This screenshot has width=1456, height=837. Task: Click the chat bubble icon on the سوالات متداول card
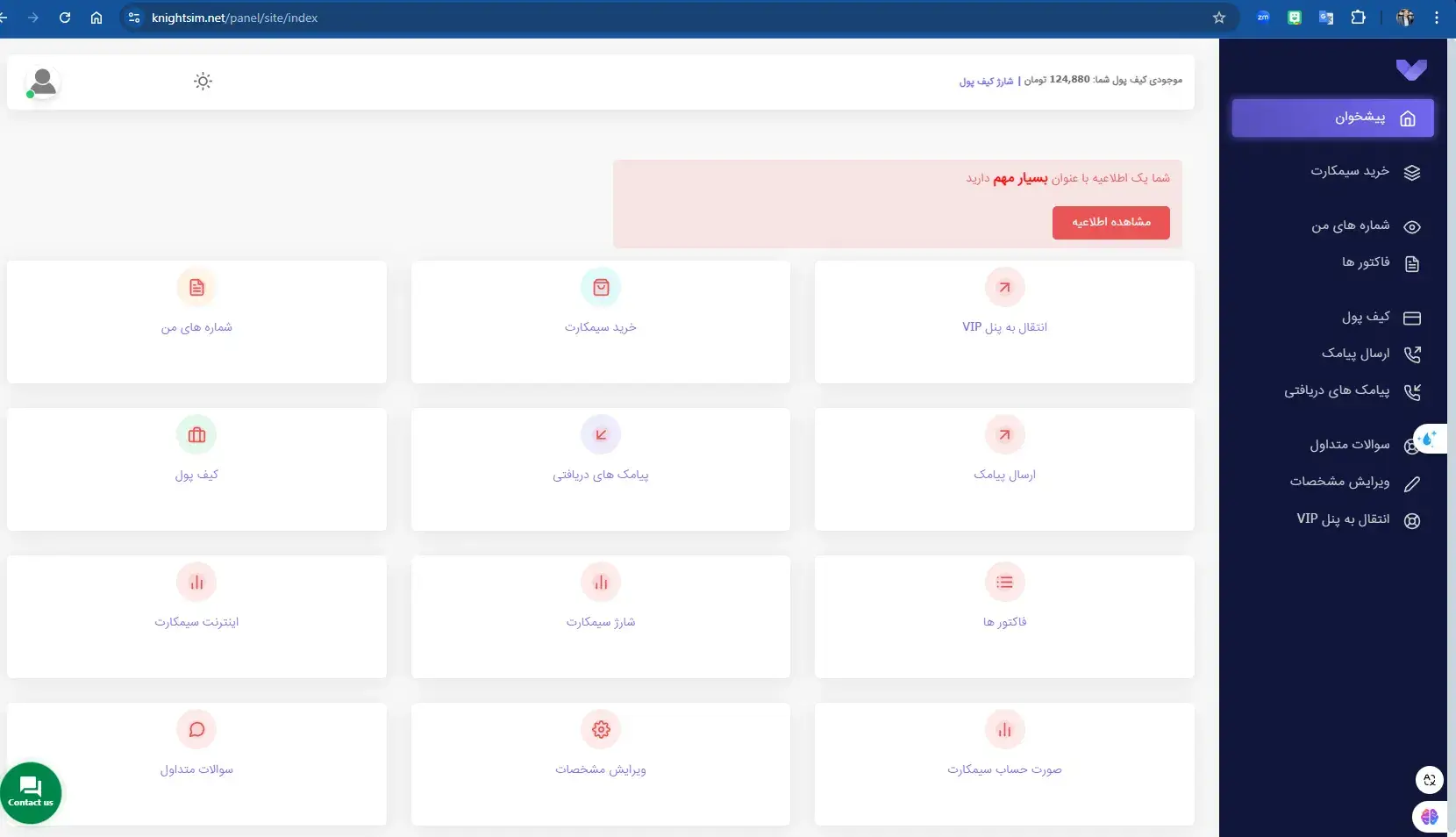[196, 729]
